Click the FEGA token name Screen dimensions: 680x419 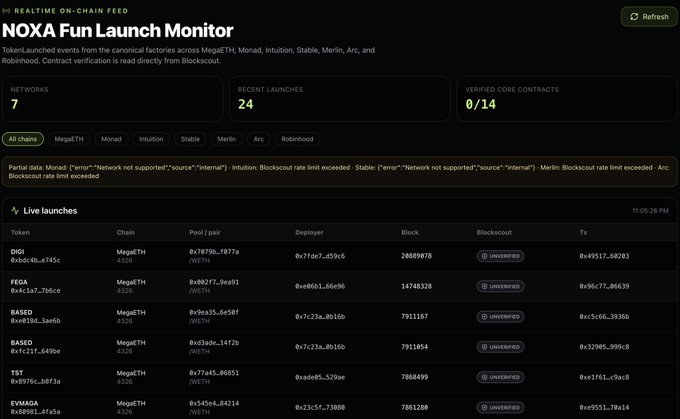(19, 282)
